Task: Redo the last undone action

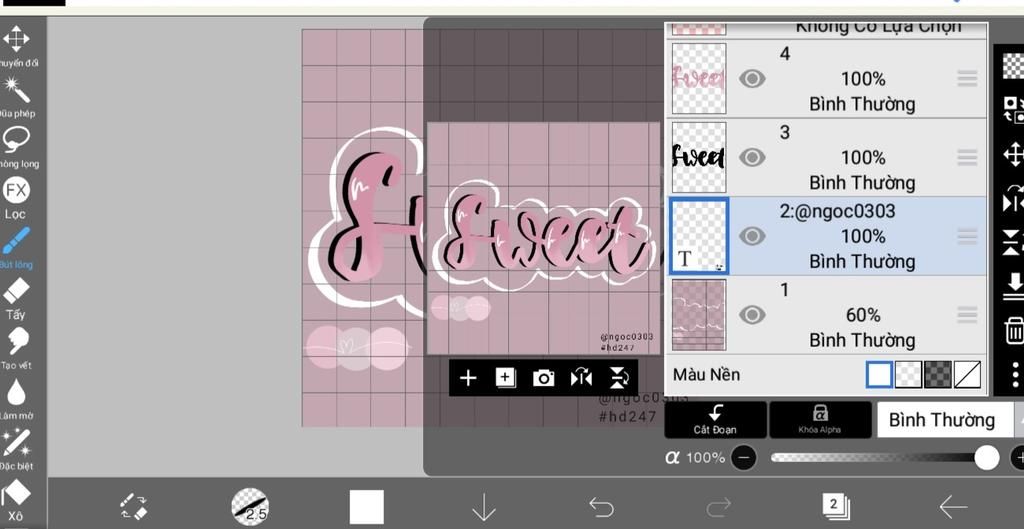Action: pyautogui.click(x=719, y=507)
